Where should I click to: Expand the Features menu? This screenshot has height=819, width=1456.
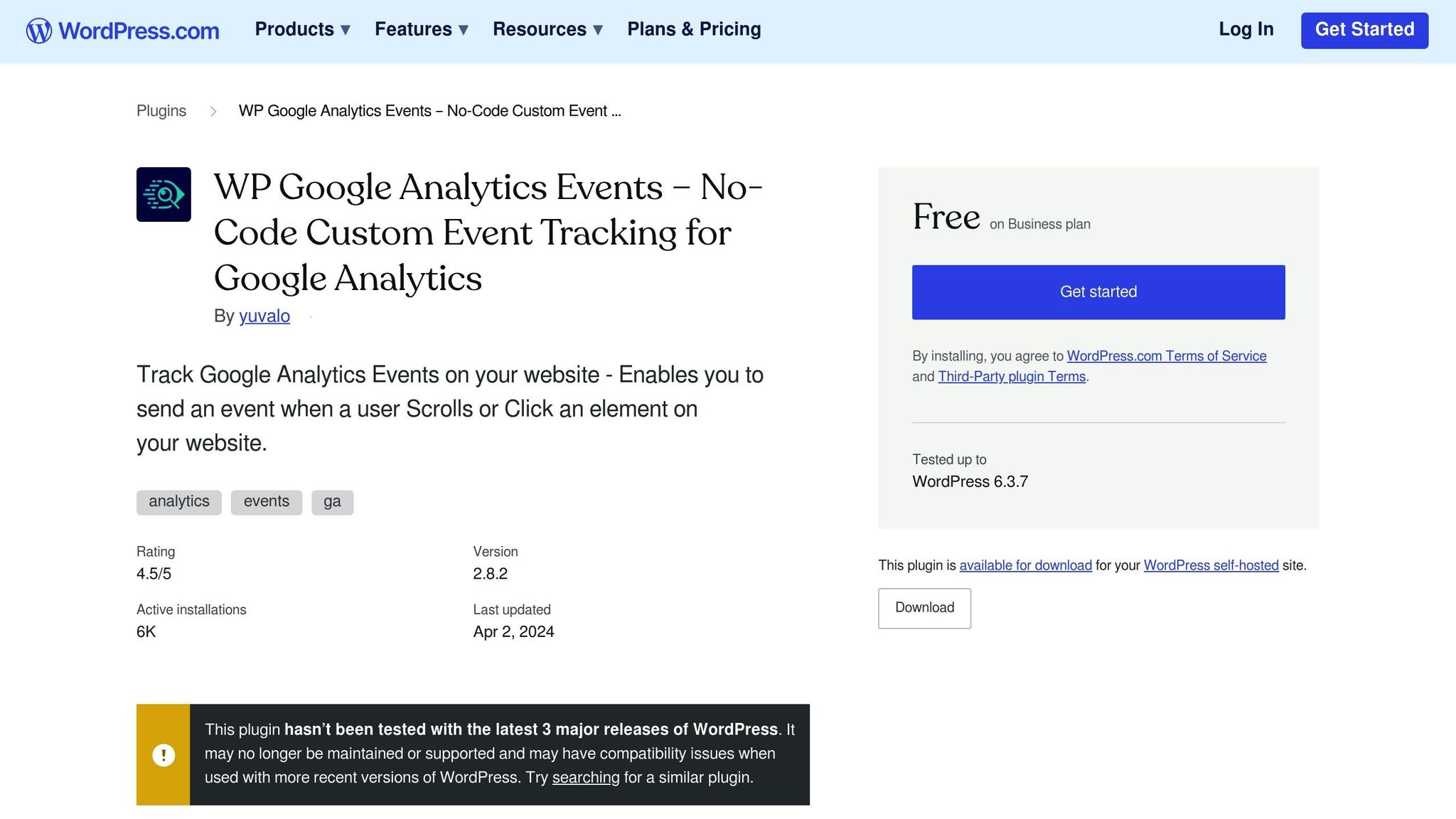421,29
